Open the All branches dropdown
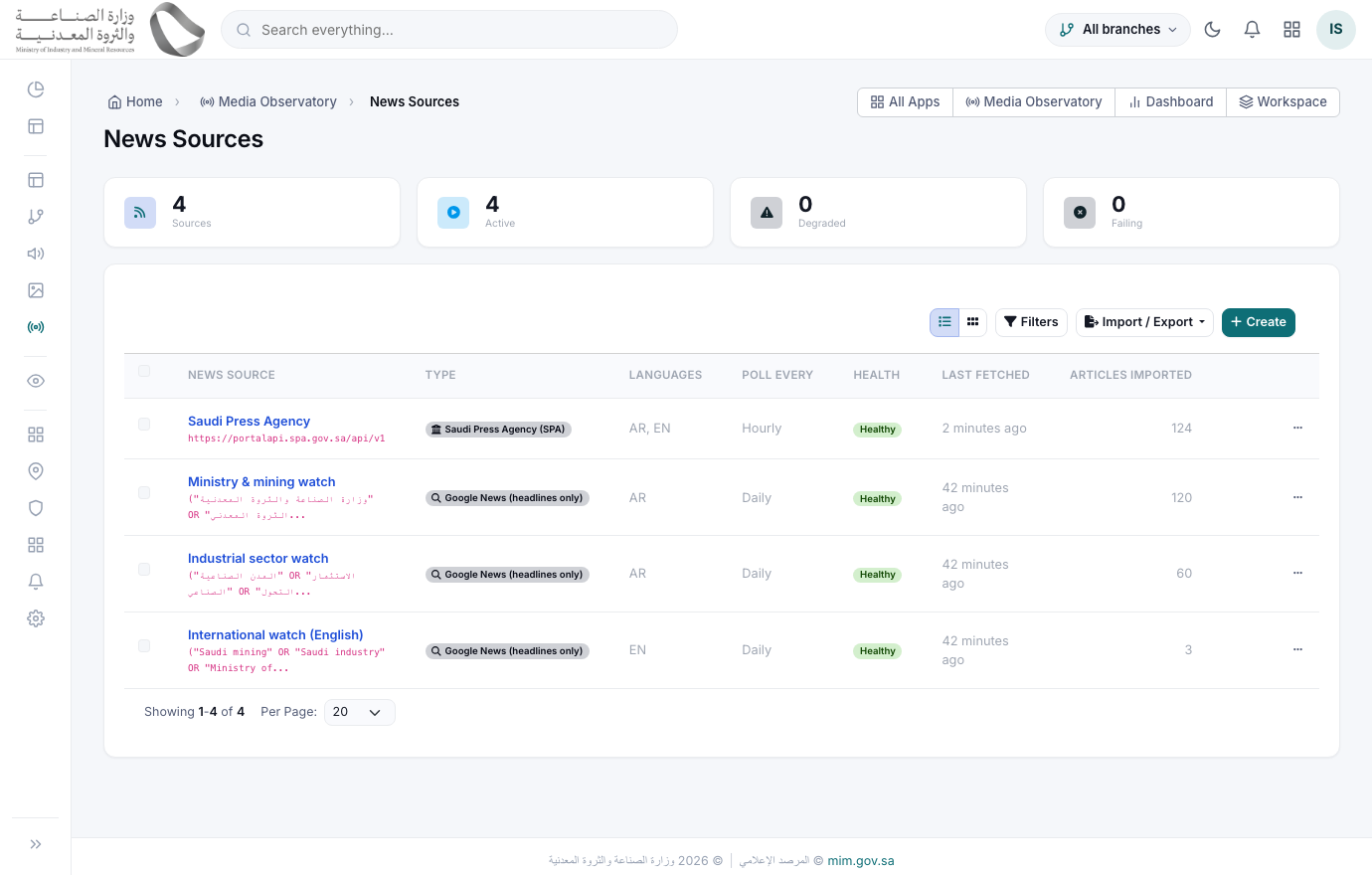 coord(1117,30)
